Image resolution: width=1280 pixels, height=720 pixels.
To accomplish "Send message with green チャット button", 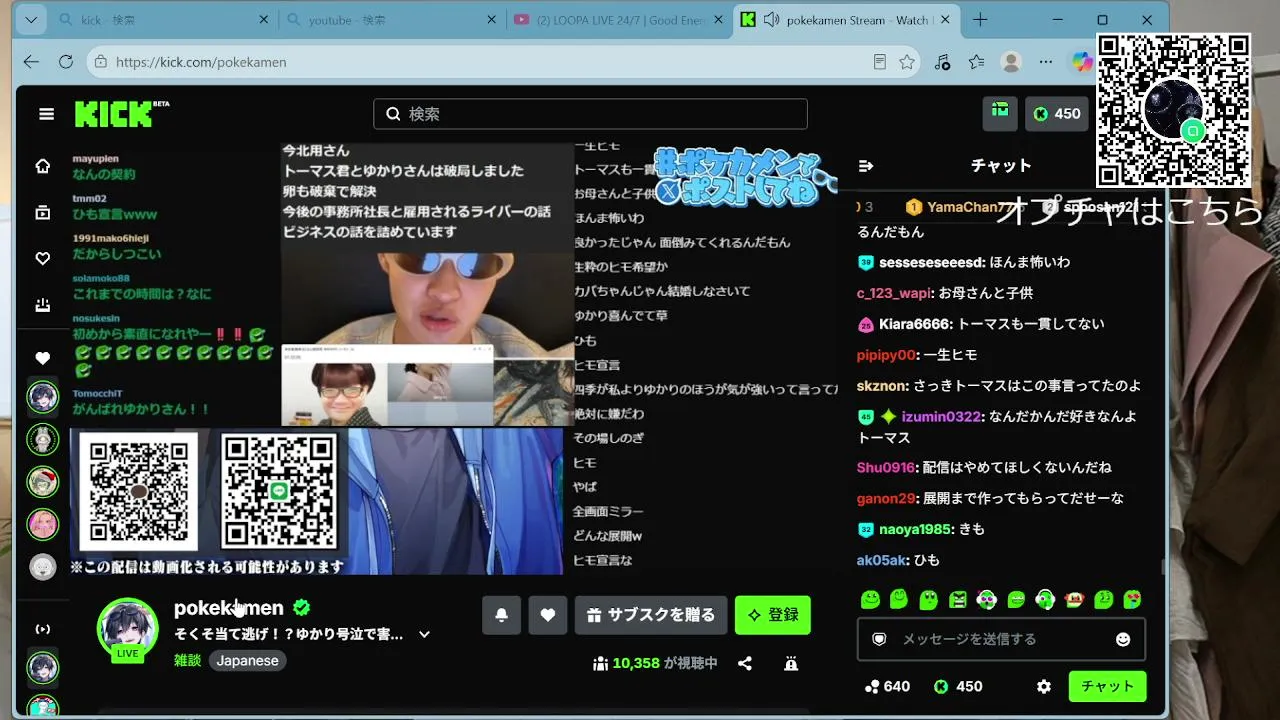I will pyautogui.click(x=1107, y=687).
